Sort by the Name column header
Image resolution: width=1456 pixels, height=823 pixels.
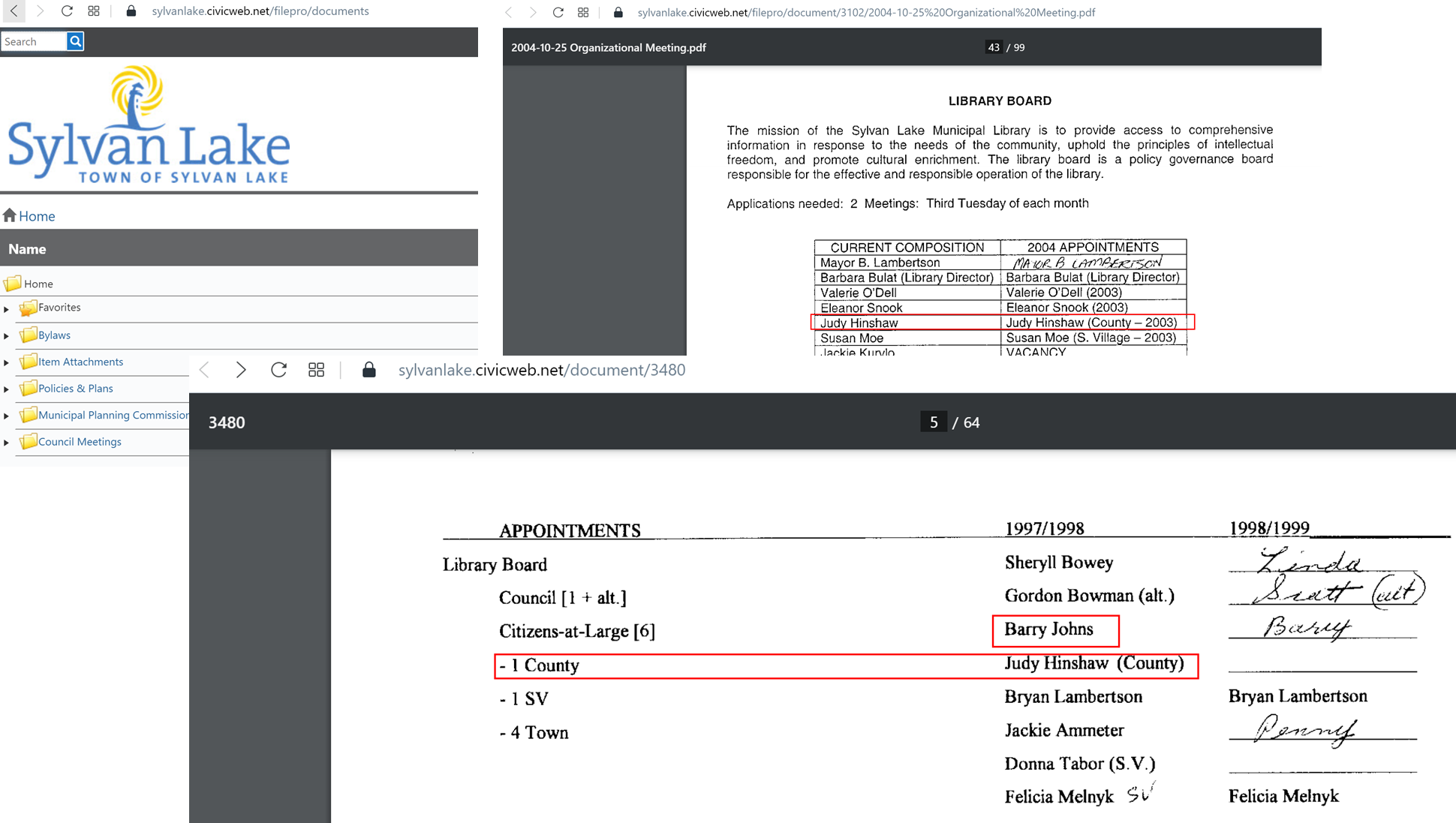[x=27, y=249]
